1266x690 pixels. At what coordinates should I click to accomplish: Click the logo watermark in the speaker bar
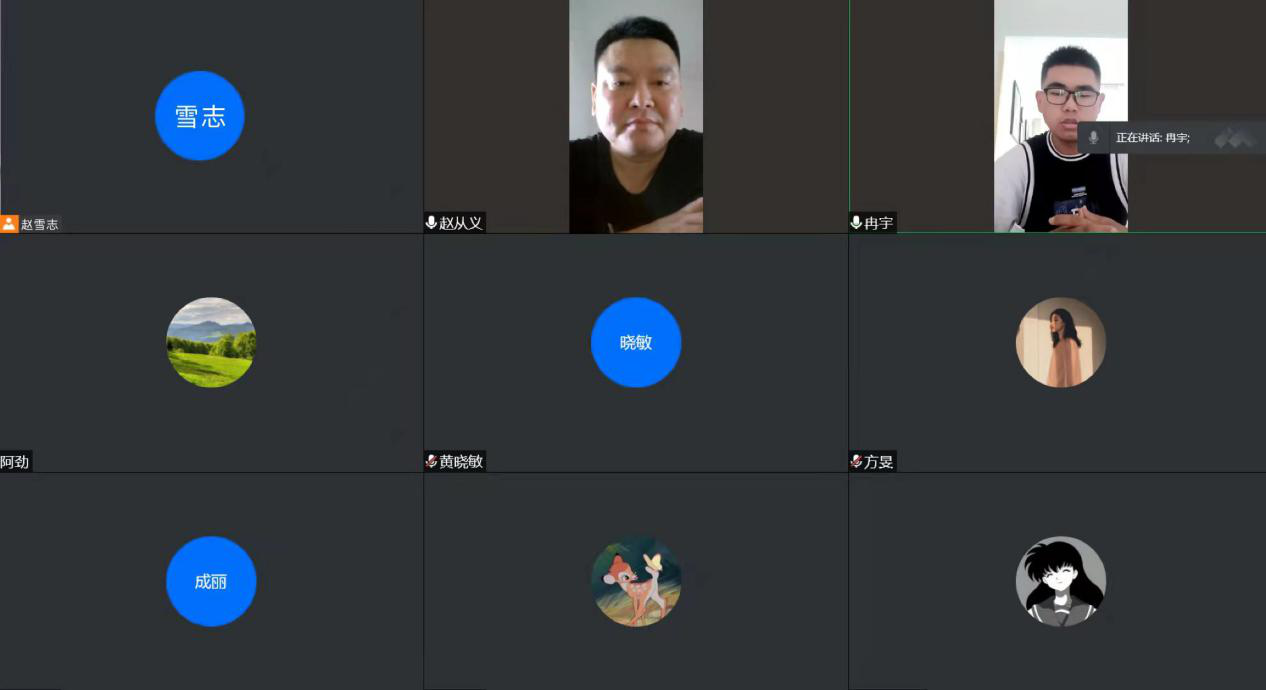click(1234, 138)
